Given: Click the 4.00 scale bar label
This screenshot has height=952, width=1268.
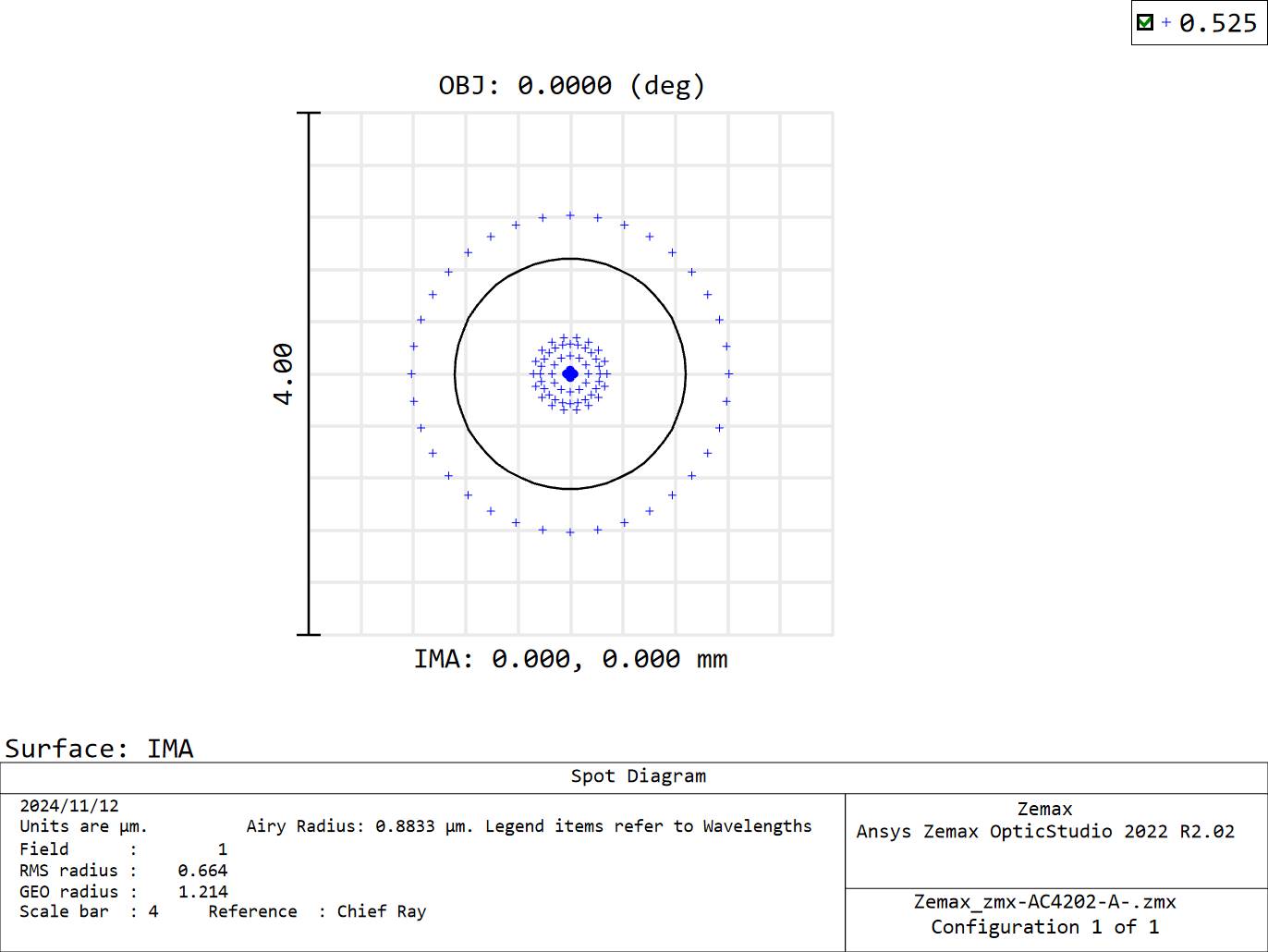Looking at the screenshot, I should (x=284, y=373).
